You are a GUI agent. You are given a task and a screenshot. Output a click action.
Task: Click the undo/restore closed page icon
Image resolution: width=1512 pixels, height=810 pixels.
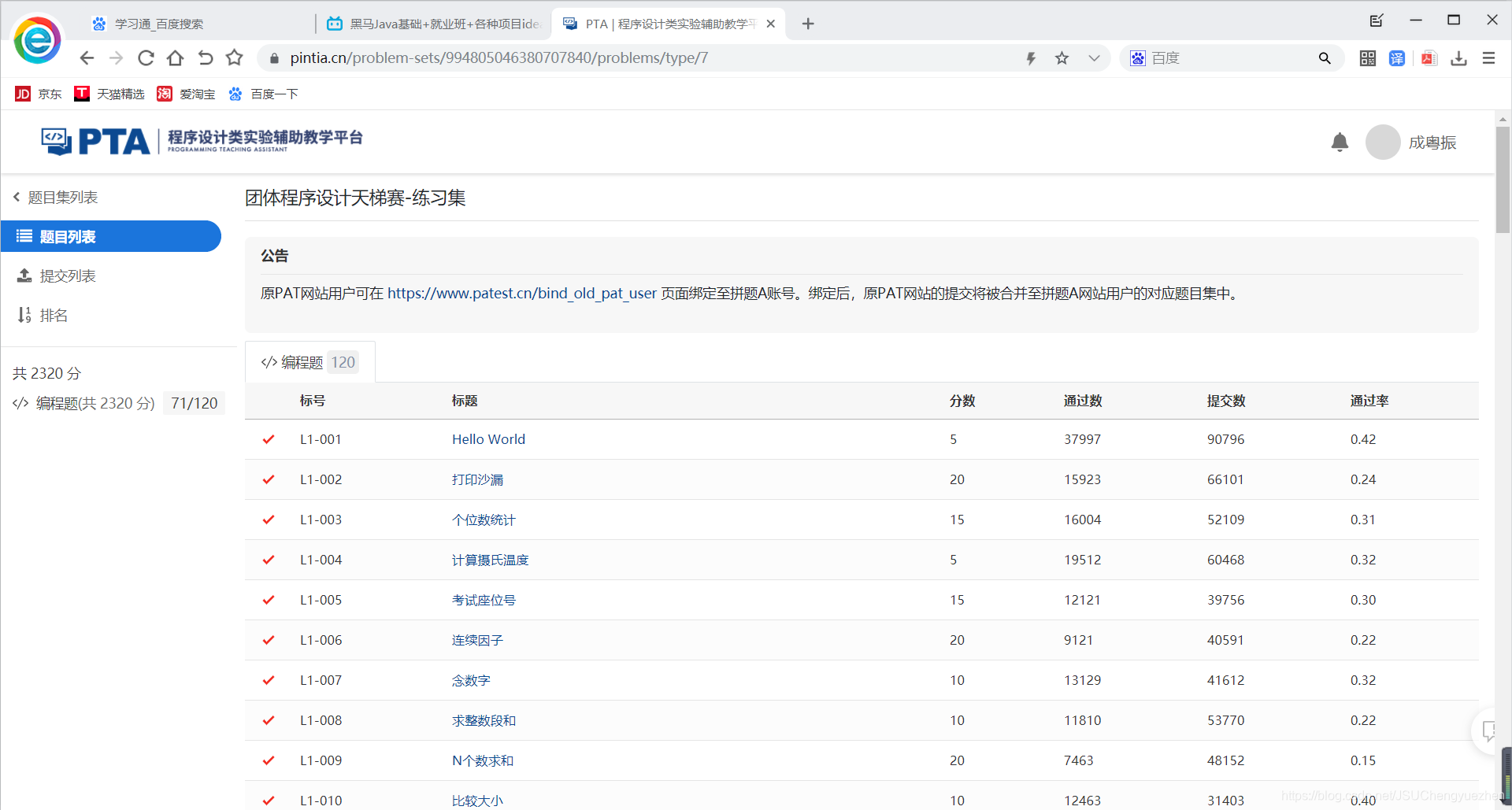[x=206, y=58]
